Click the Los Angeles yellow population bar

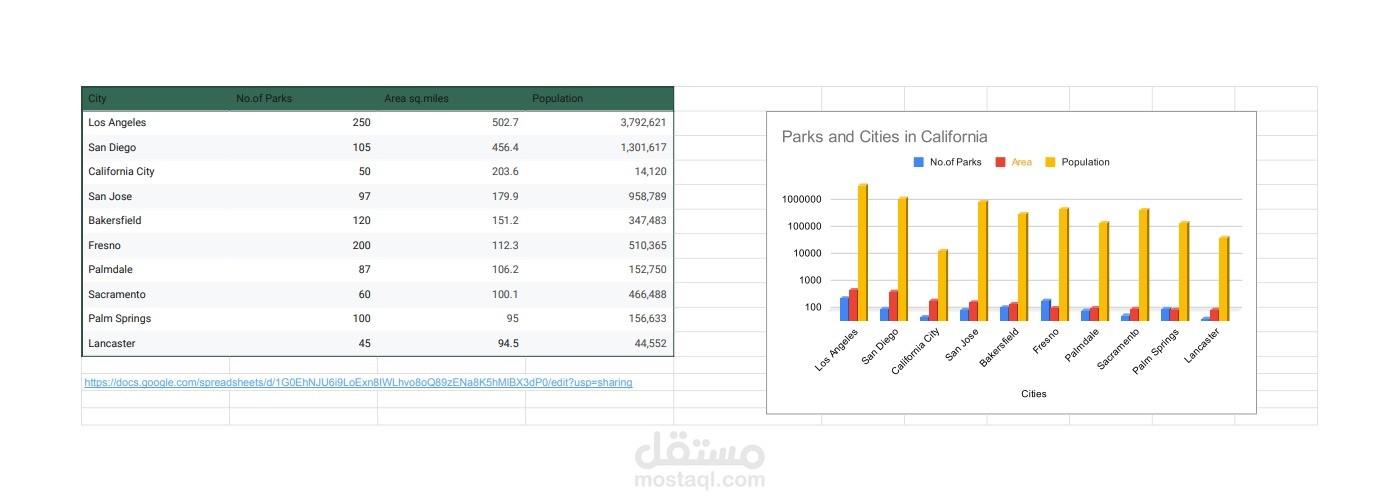[x=862, y=252]
